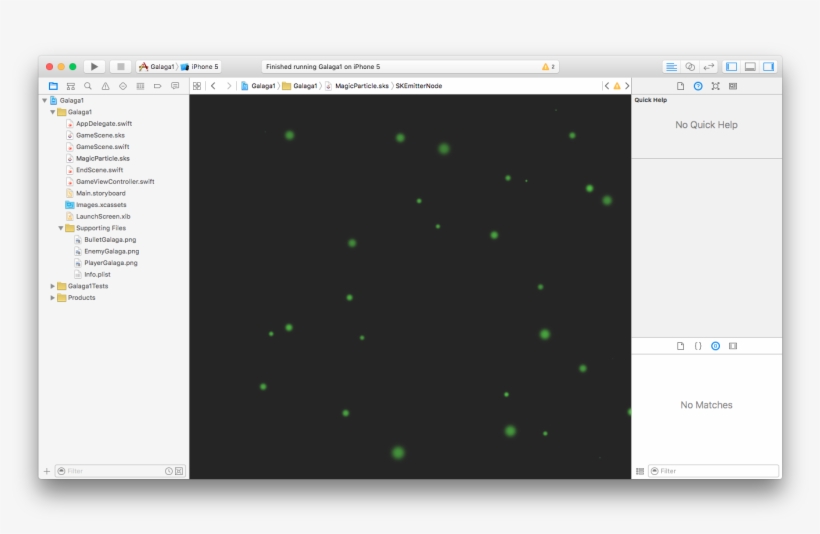
Task: Toggle the Debug area visibility
Action: 750,66
